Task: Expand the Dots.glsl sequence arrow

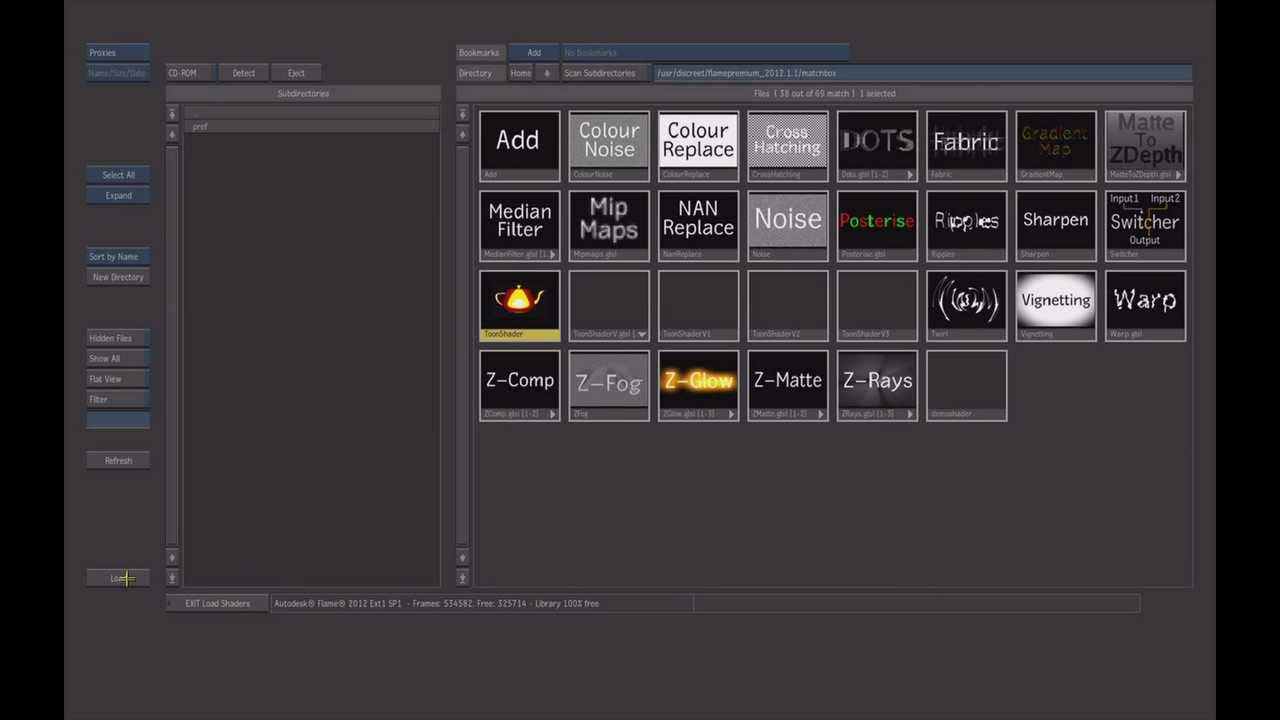Action: click(x=910, y=175)
